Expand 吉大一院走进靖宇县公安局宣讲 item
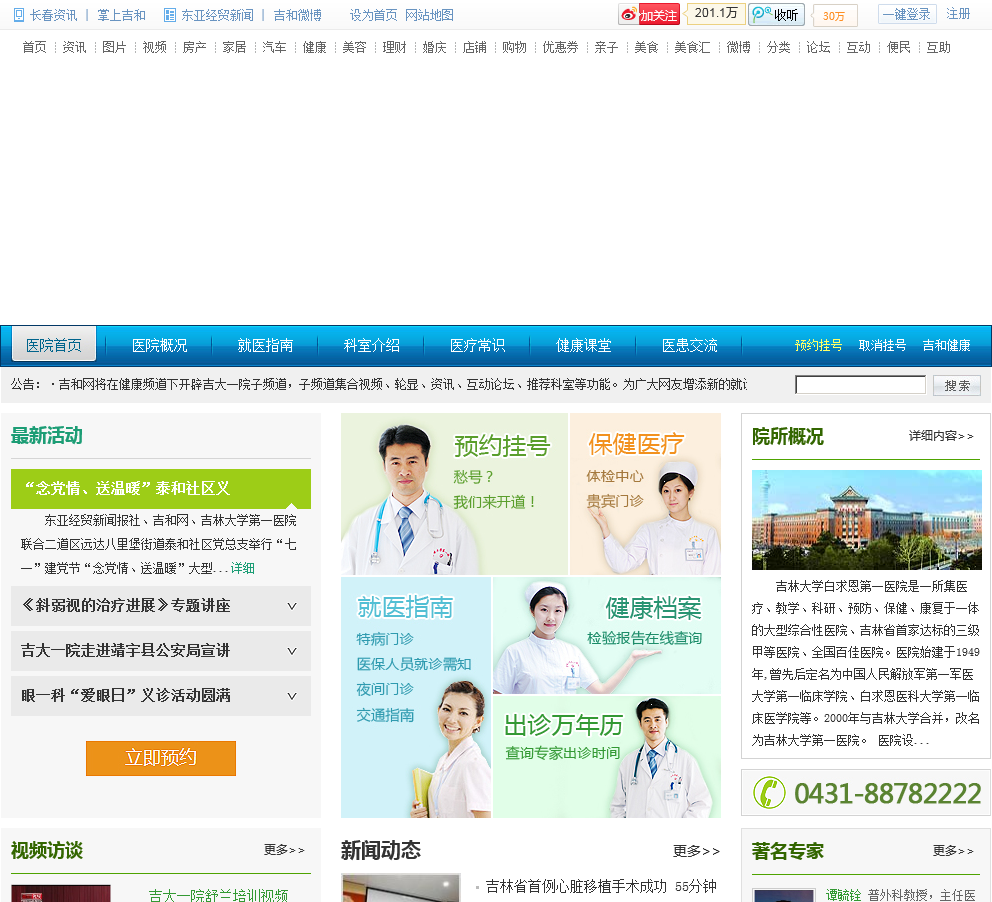The height and width of the screenshot is (902, 992). (161, 651)
